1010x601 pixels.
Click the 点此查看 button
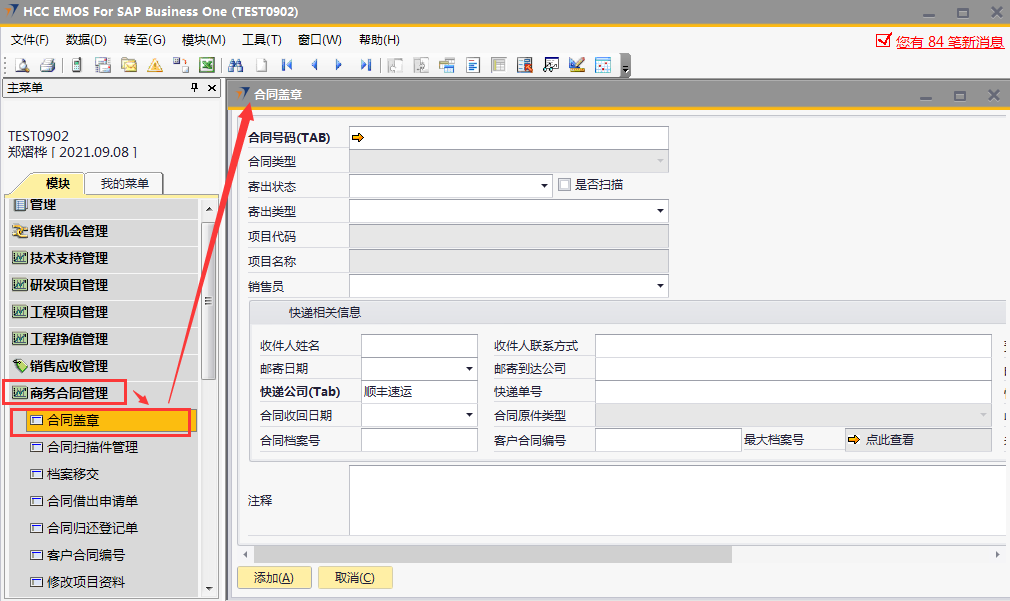888,440
